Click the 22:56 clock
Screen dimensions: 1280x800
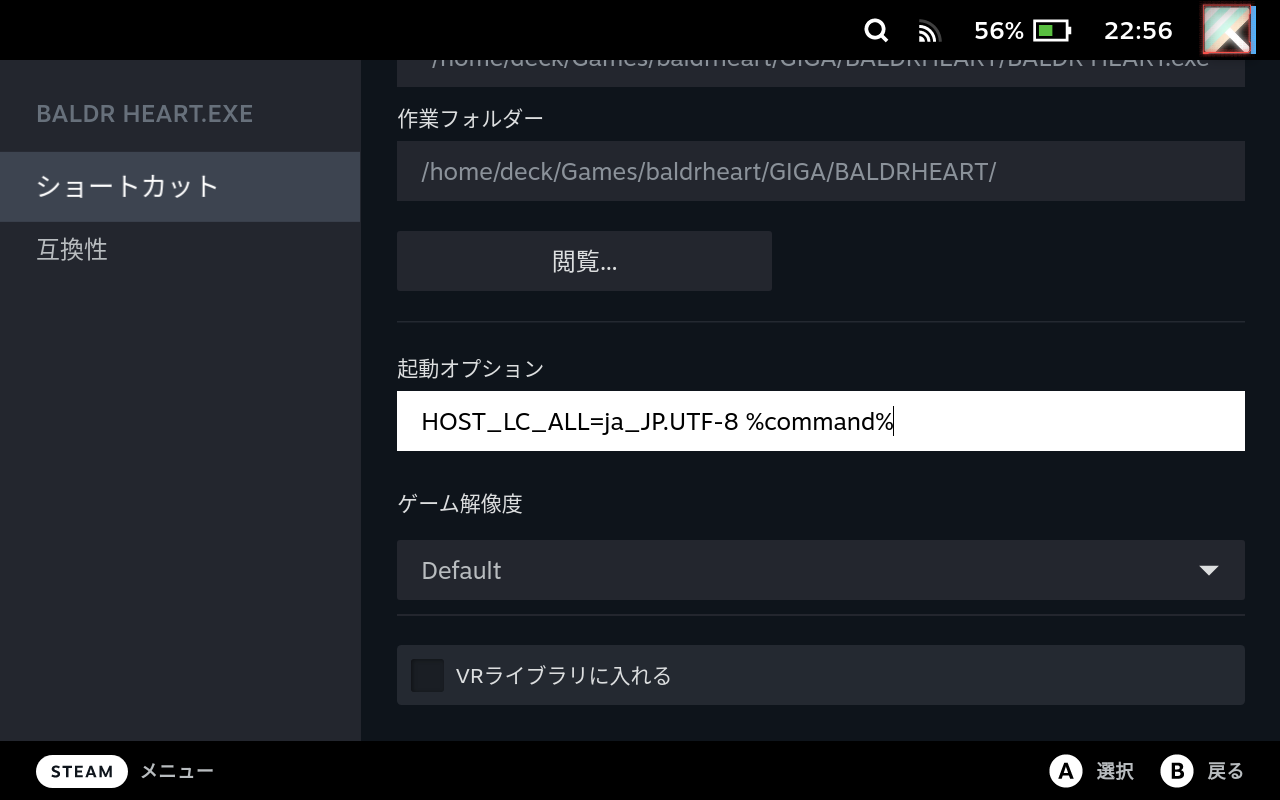tap(1138, 31)
